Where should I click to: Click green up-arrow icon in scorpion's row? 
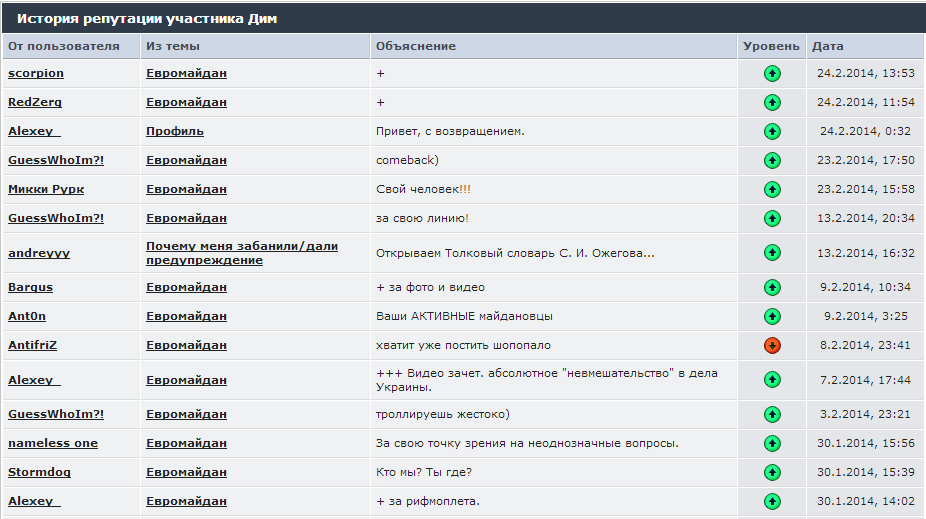[772, 73]
